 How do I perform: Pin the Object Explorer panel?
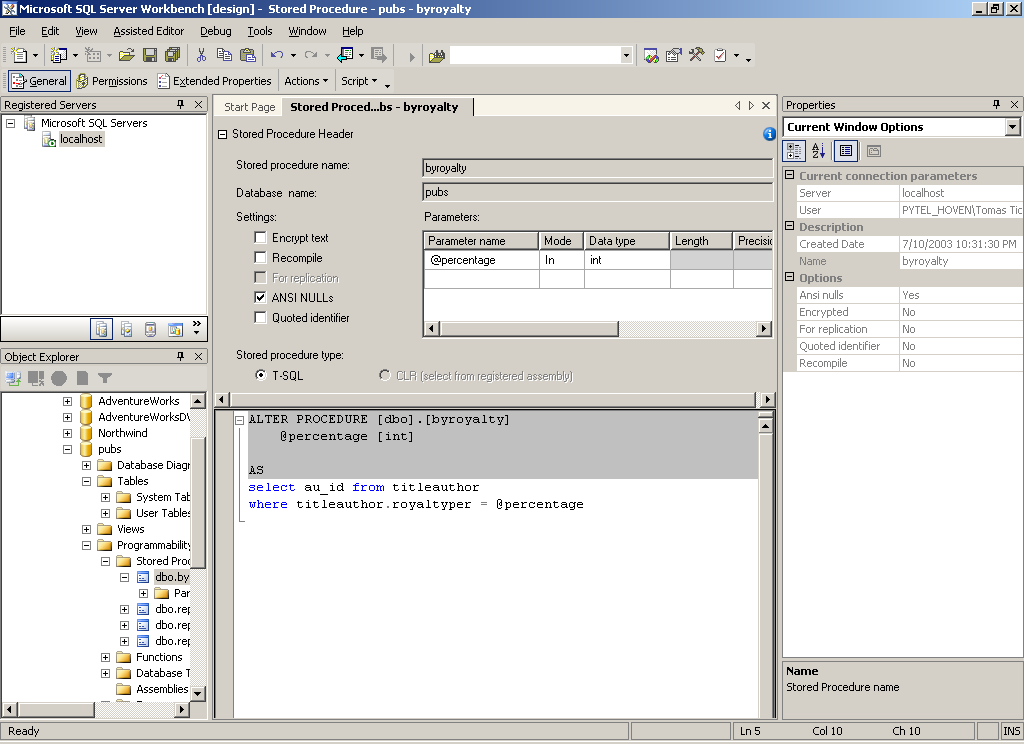pyautogui.click(x=181, y=357)
